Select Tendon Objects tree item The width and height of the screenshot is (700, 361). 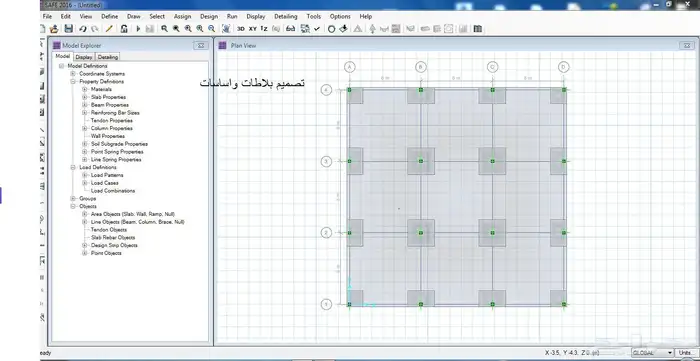pos(109,230)
